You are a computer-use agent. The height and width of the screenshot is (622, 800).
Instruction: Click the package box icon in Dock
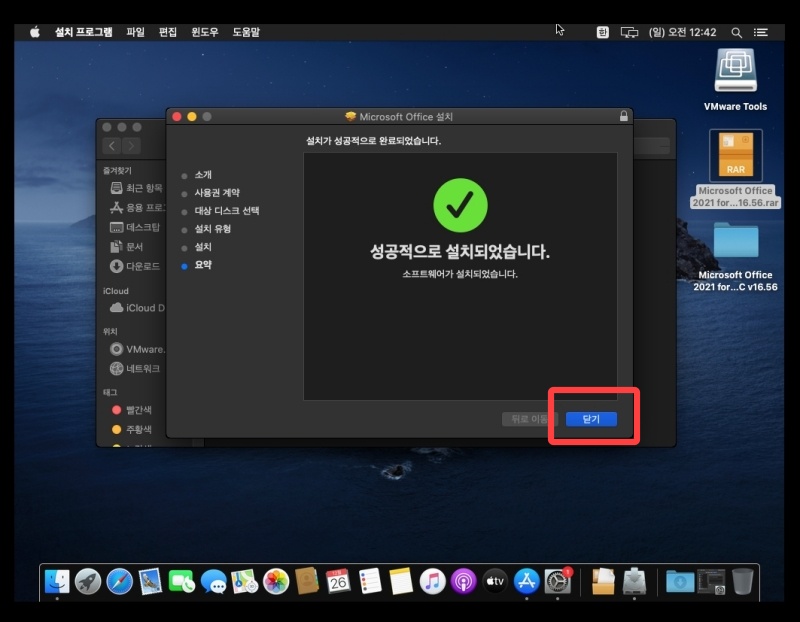(x=603, y=581)
